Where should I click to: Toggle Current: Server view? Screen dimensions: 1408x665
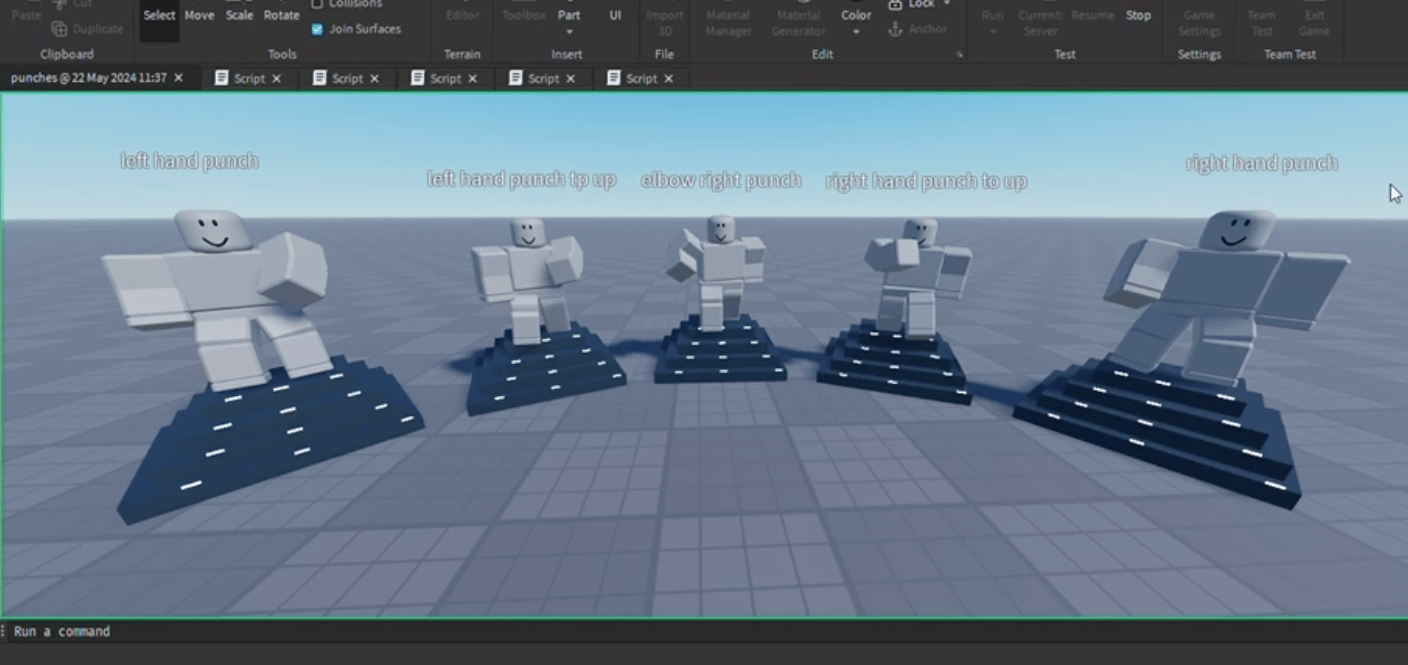click(1040, 22)
